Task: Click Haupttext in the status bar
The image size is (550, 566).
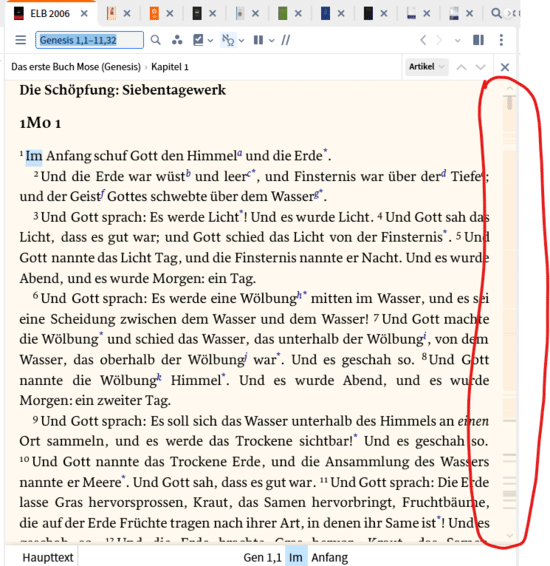Action: (x=48, y=557)
